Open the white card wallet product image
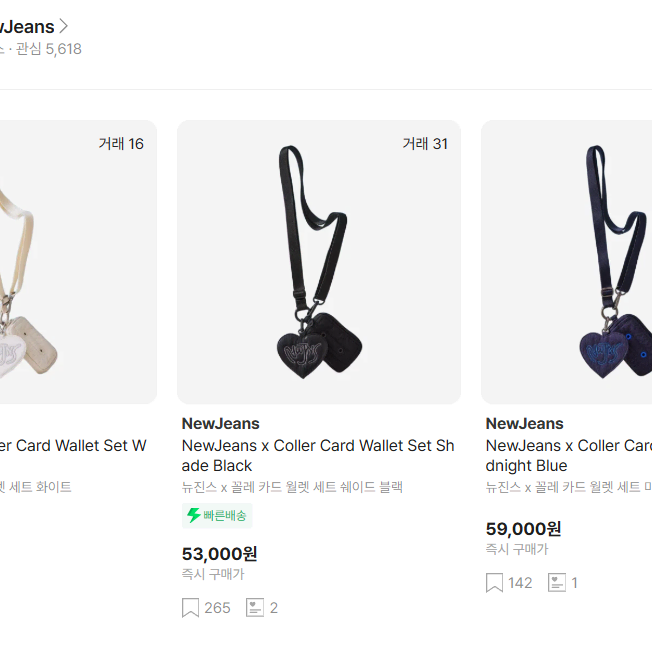 [x=78, y=262]
